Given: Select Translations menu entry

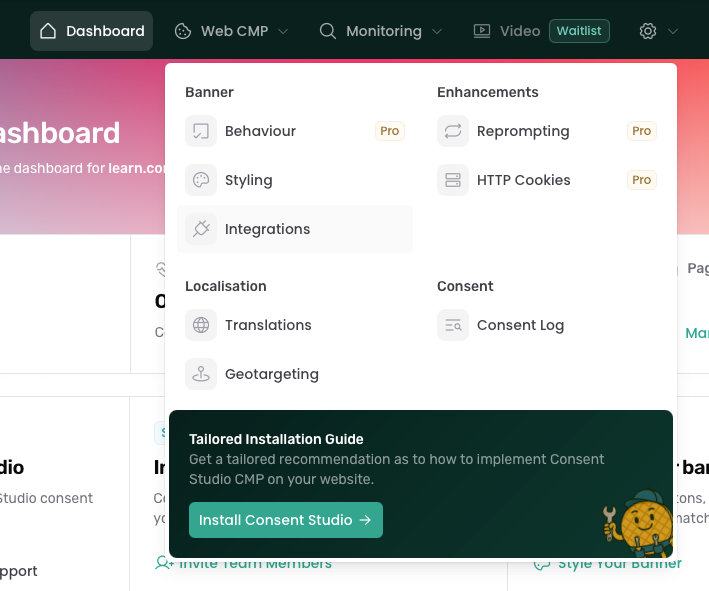Looking at the screenshot, I should coord(295,325).
